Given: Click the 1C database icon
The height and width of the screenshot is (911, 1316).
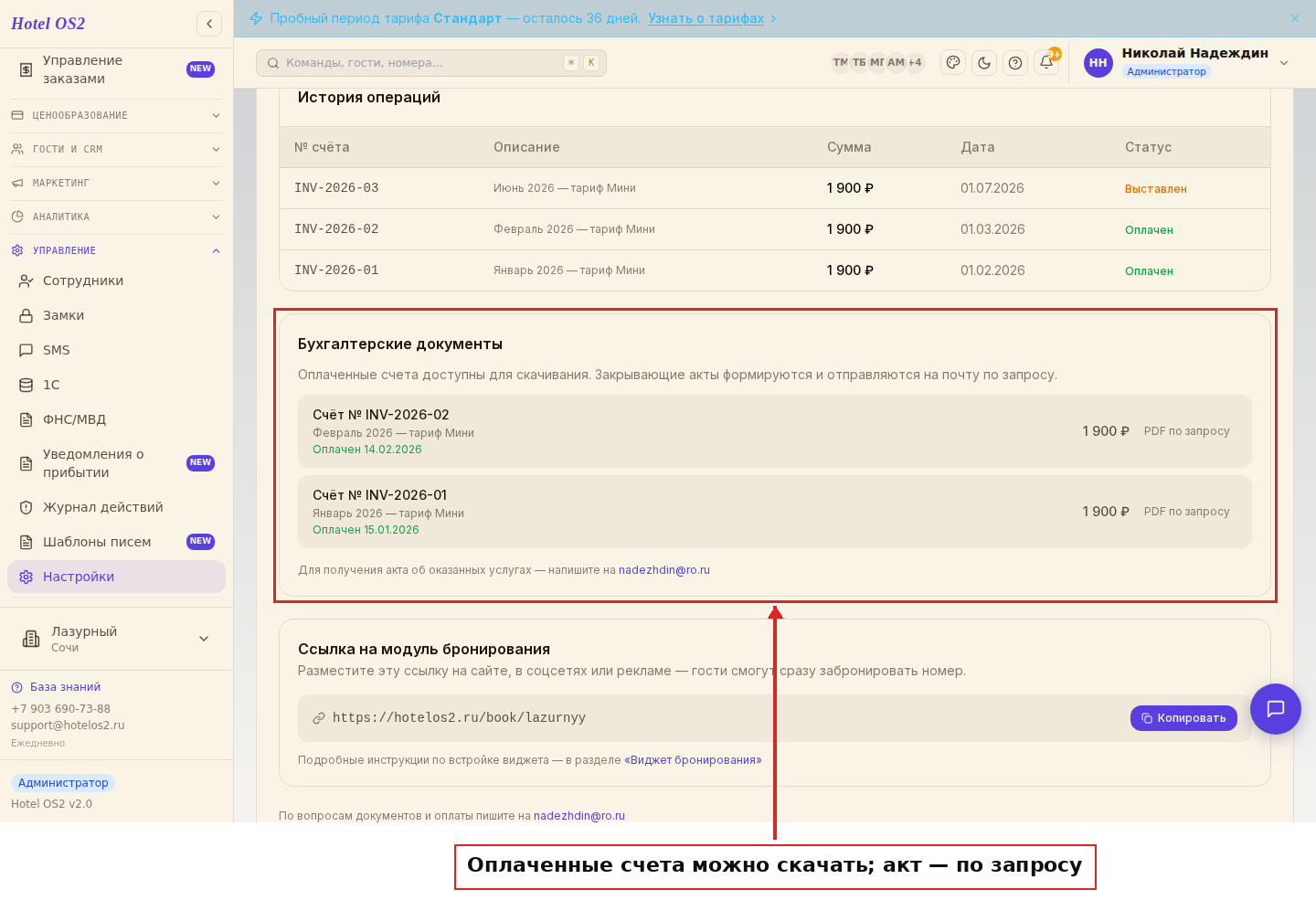Looking at the screenshot, I should 27,385.
